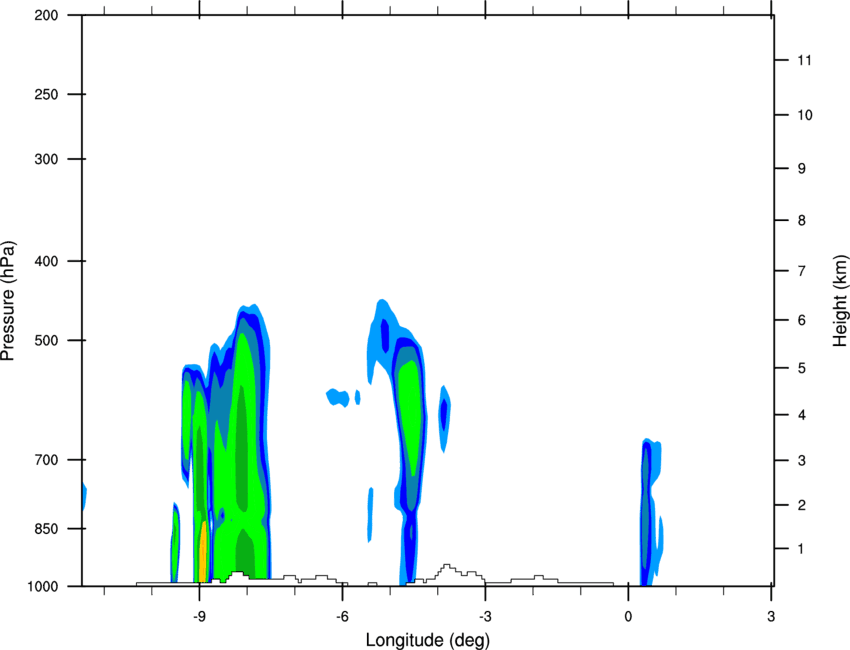Pick the 1 km height tick label
The width and height of the screenshot is (850, 650).
pos(801,549)
